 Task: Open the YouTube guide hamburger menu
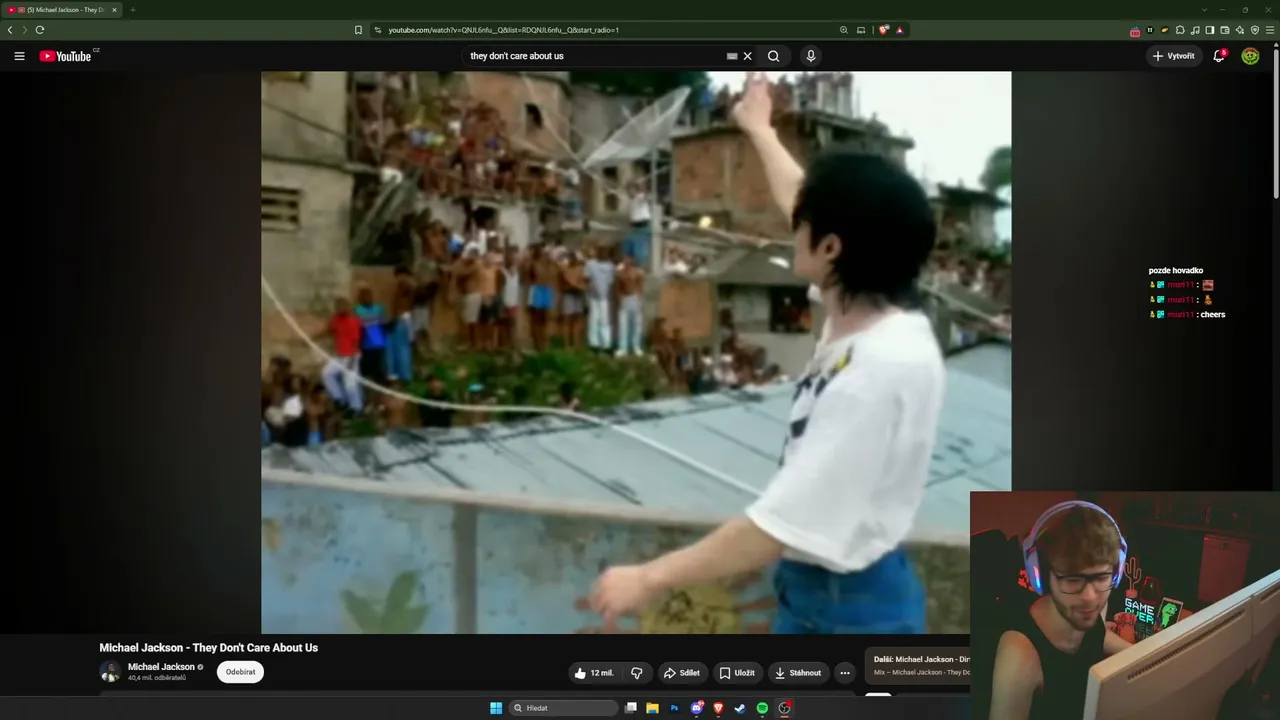(19, 56)
